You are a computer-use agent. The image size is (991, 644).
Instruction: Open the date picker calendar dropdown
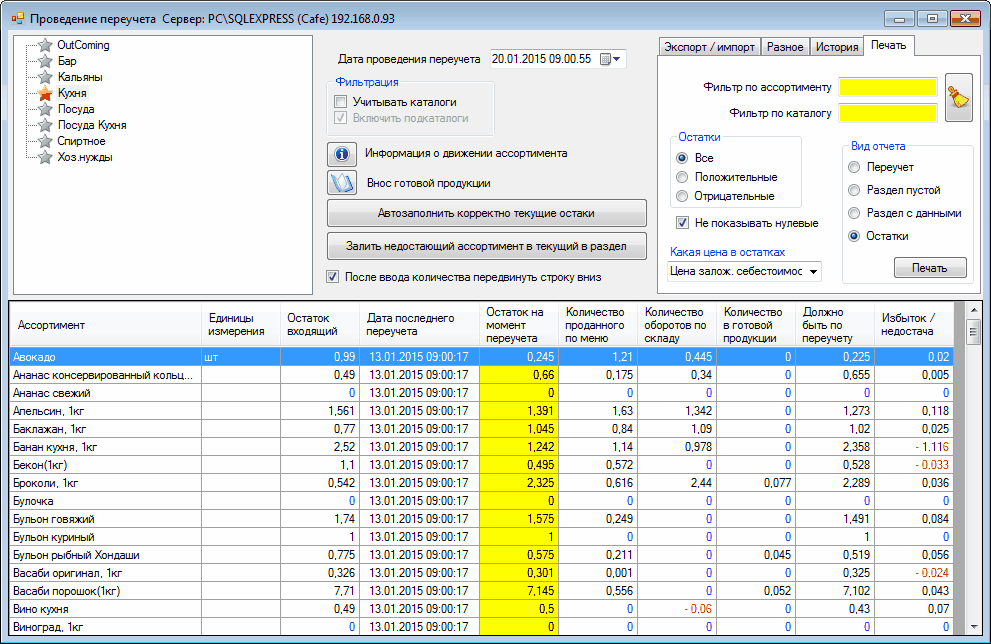(610, 59)
